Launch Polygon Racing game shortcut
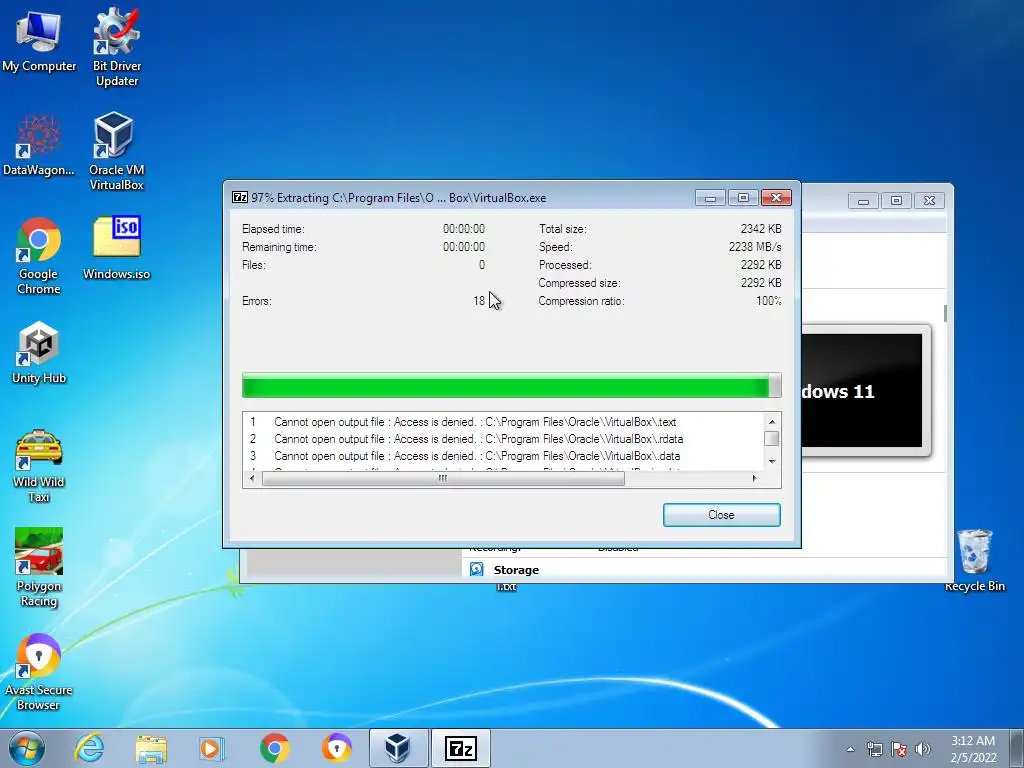The image size is (1024, 768). click(39, 567)
